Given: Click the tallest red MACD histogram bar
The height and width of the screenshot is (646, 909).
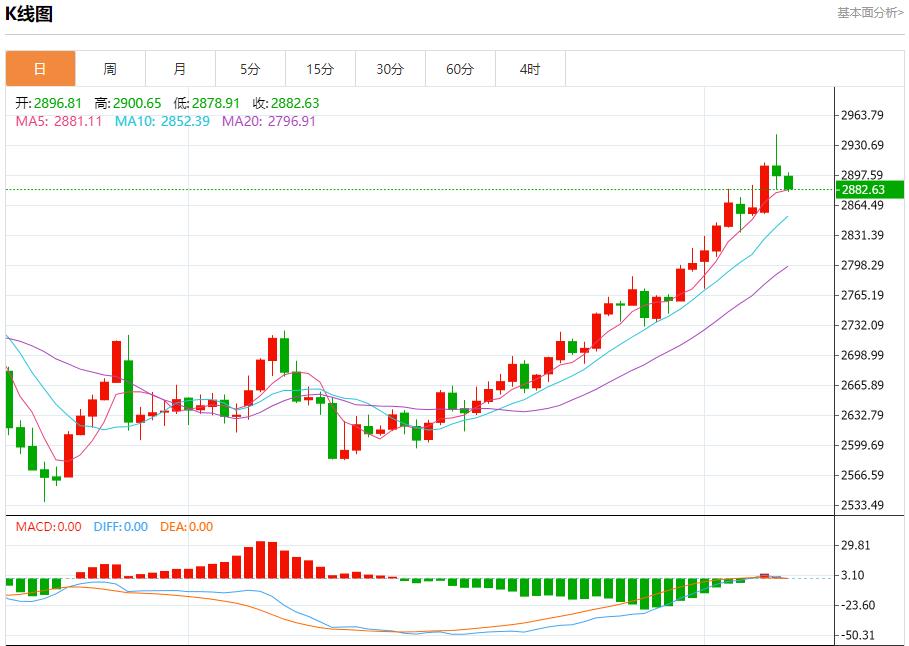Looking at the screenshot, I should [x=265, y=559].
